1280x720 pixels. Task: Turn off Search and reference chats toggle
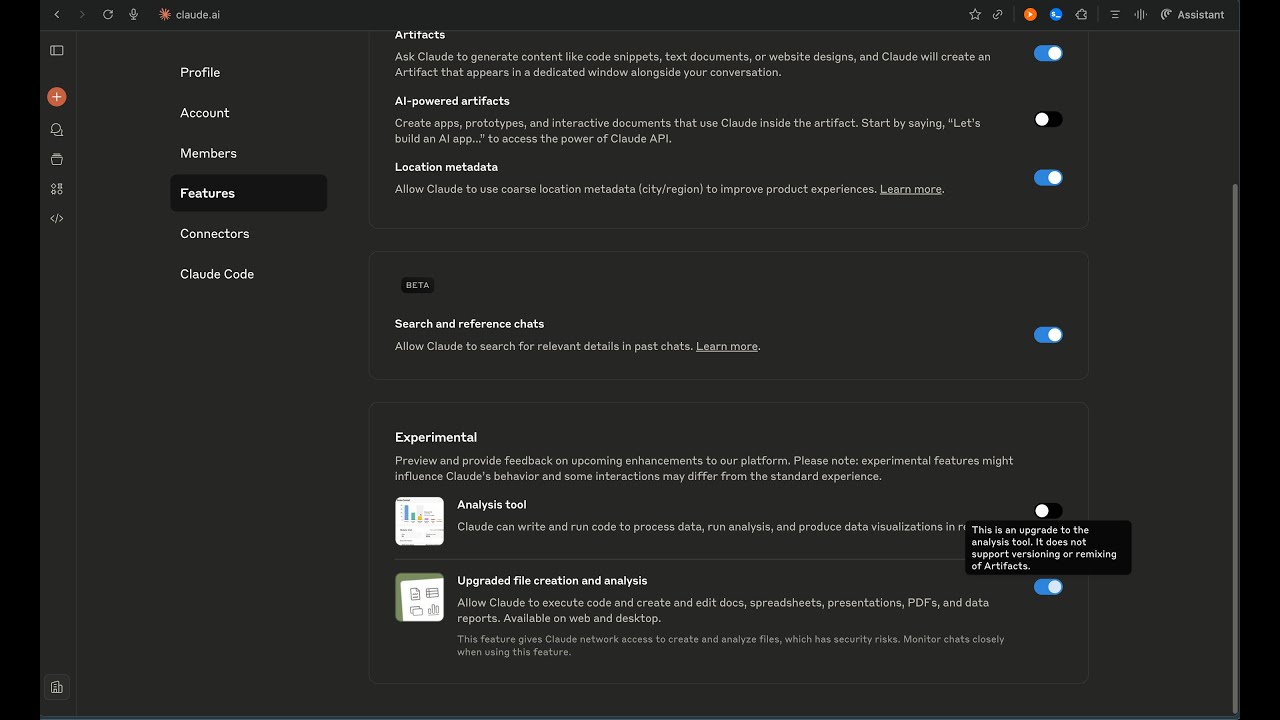pos(1048,335)
